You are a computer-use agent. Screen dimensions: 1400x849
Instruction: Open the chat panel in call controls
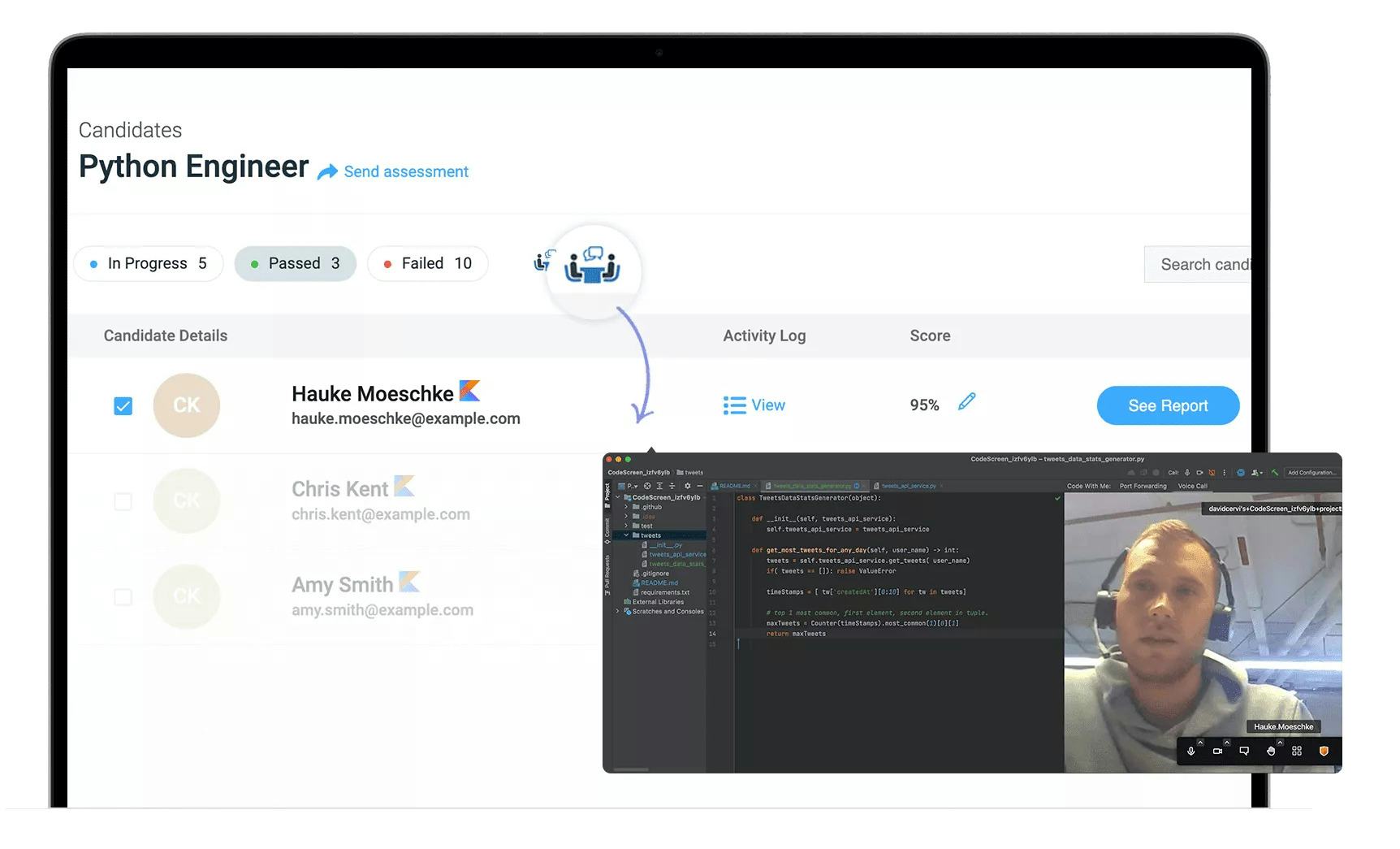1244,751
